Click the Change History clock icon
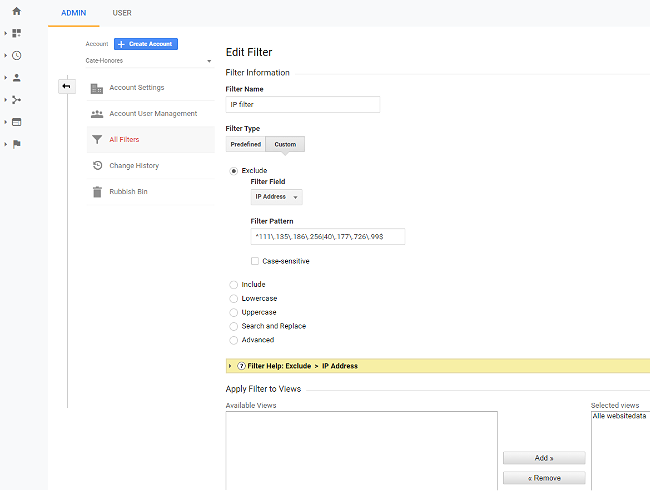Viewport: 650px width, 491px height. pyautogui.click(x=97, y=165)
